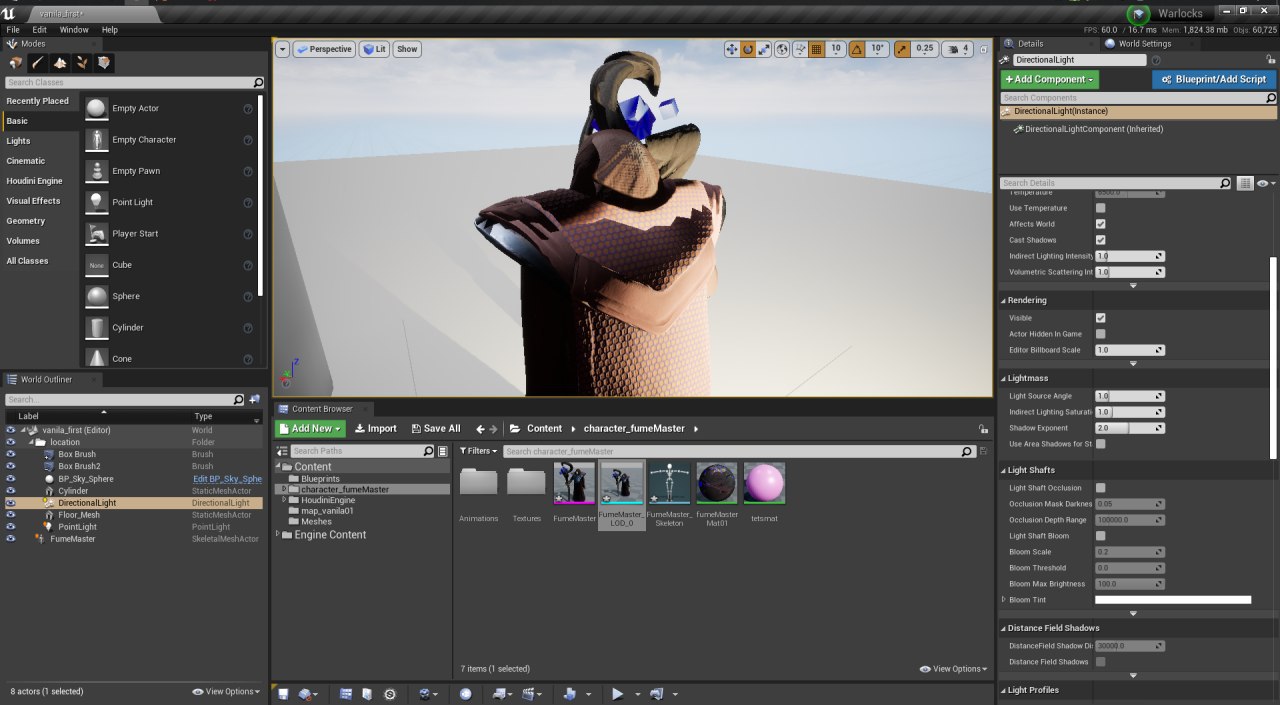This screenshot has height=705, width=1280.
Task: Click Save All button
Action: coord(435,428)
